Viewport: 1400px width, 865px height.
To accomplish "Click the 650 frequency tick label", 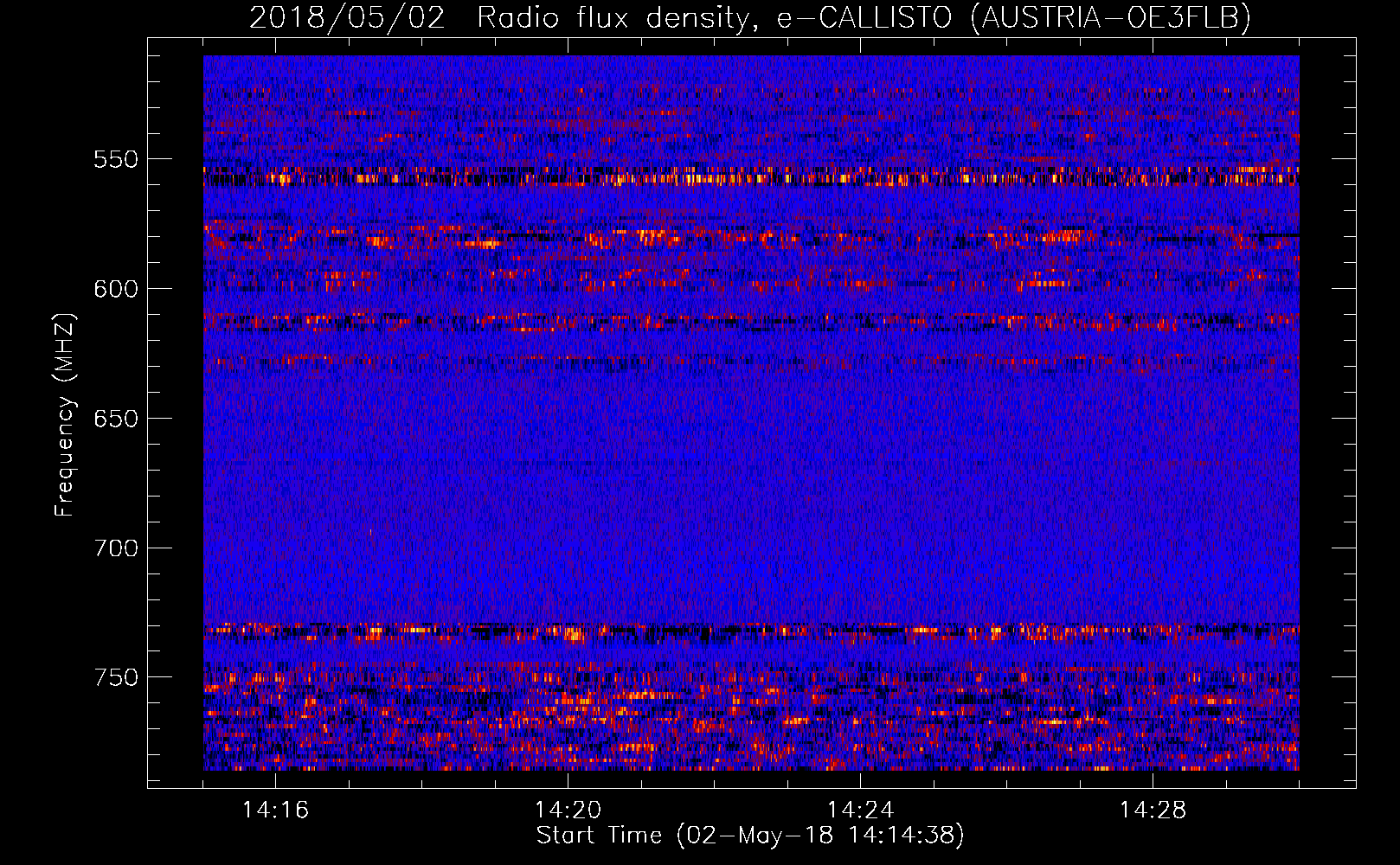I will click(x=116, y=419).
